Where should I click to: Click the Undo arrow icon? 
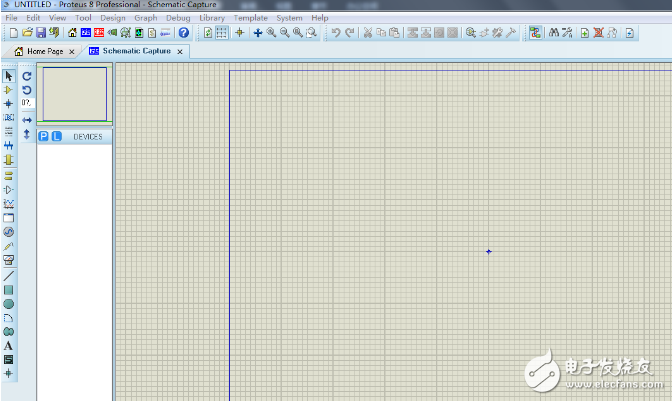point(336,33)
